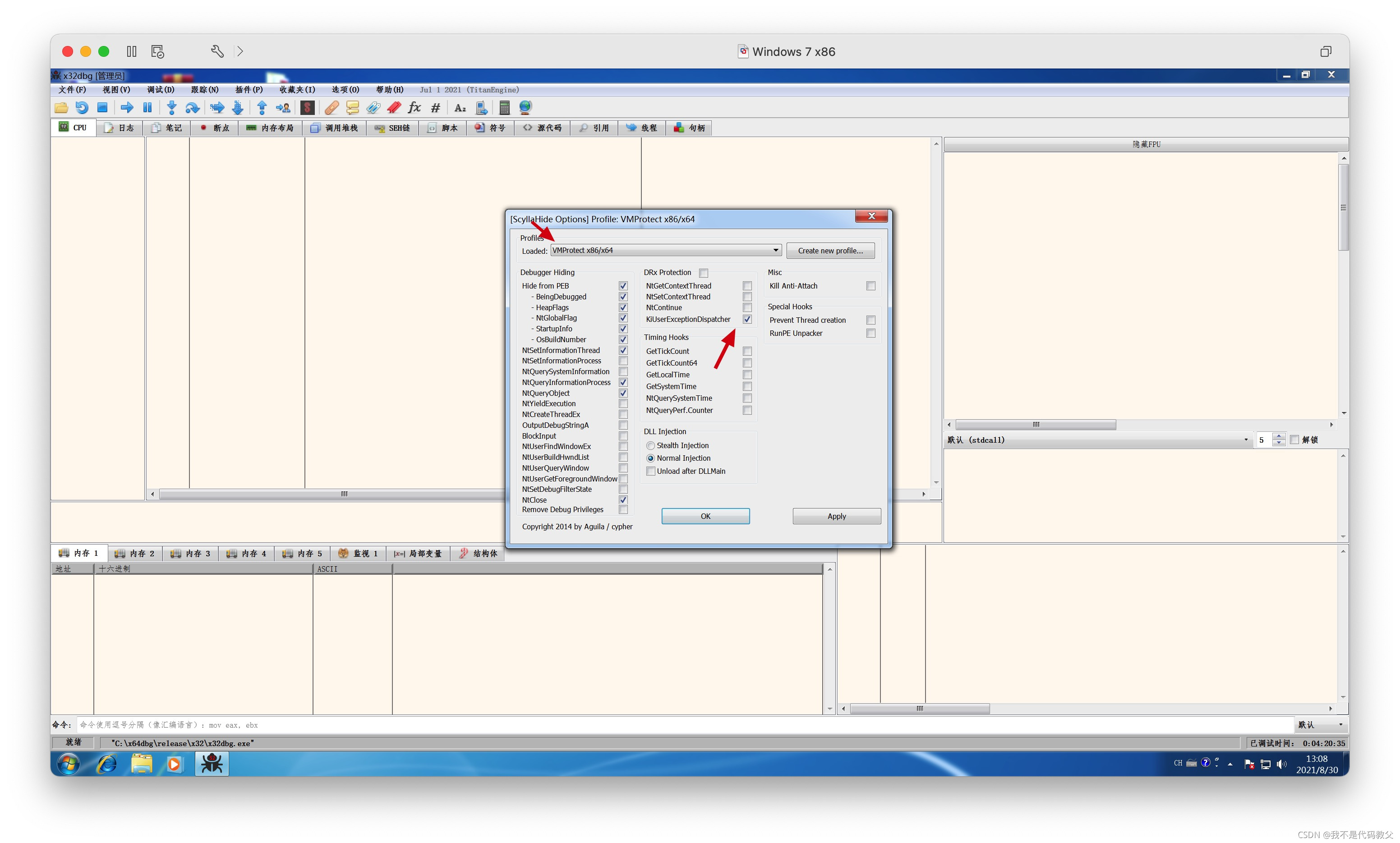Click the open file folder toolbar icon
This screenshot has height=843, width=1400.
[61, 107]
